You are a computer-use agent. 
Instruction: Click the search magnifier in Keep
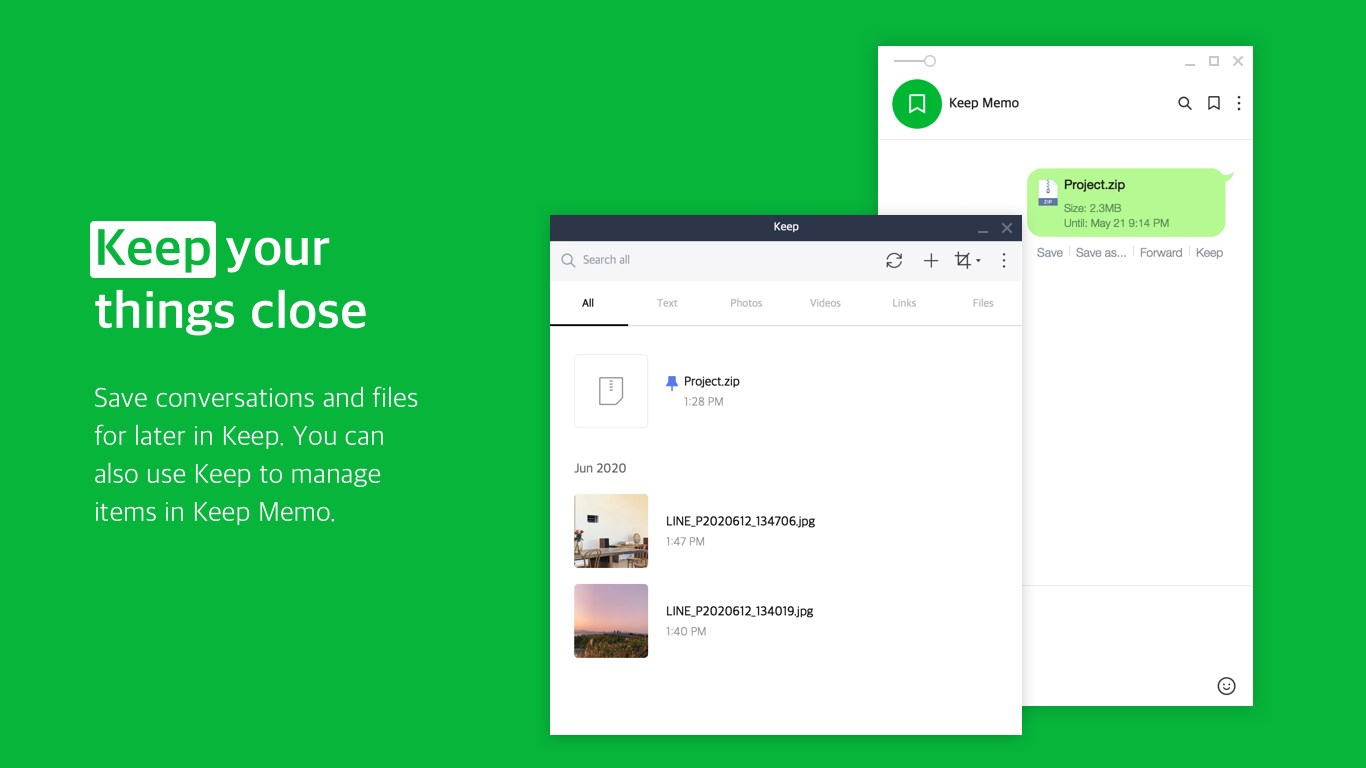[x=568, y=260]
